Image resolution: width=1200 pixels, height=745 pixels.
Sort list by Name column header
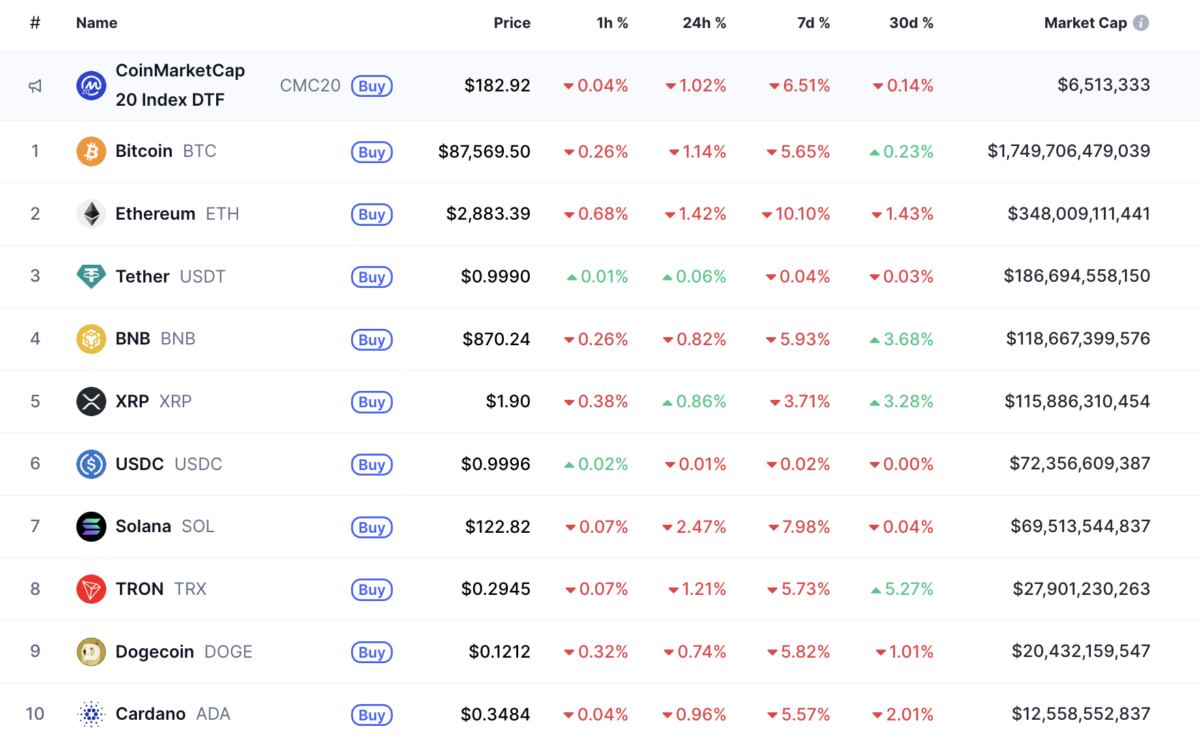[x=96, y=23]
